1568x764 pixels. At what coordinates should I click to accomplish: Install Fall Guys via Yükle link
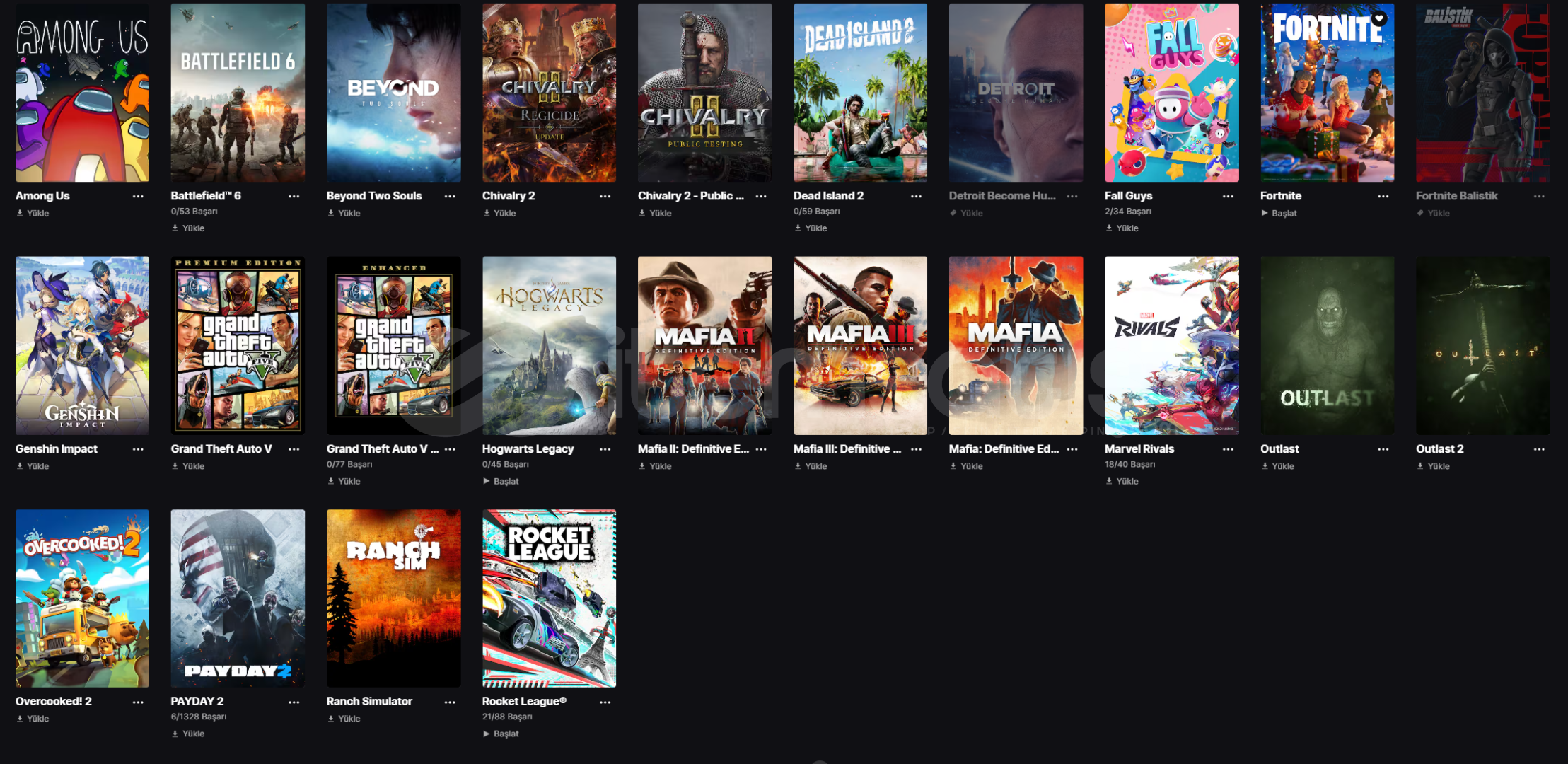[x=1122, y=228]
